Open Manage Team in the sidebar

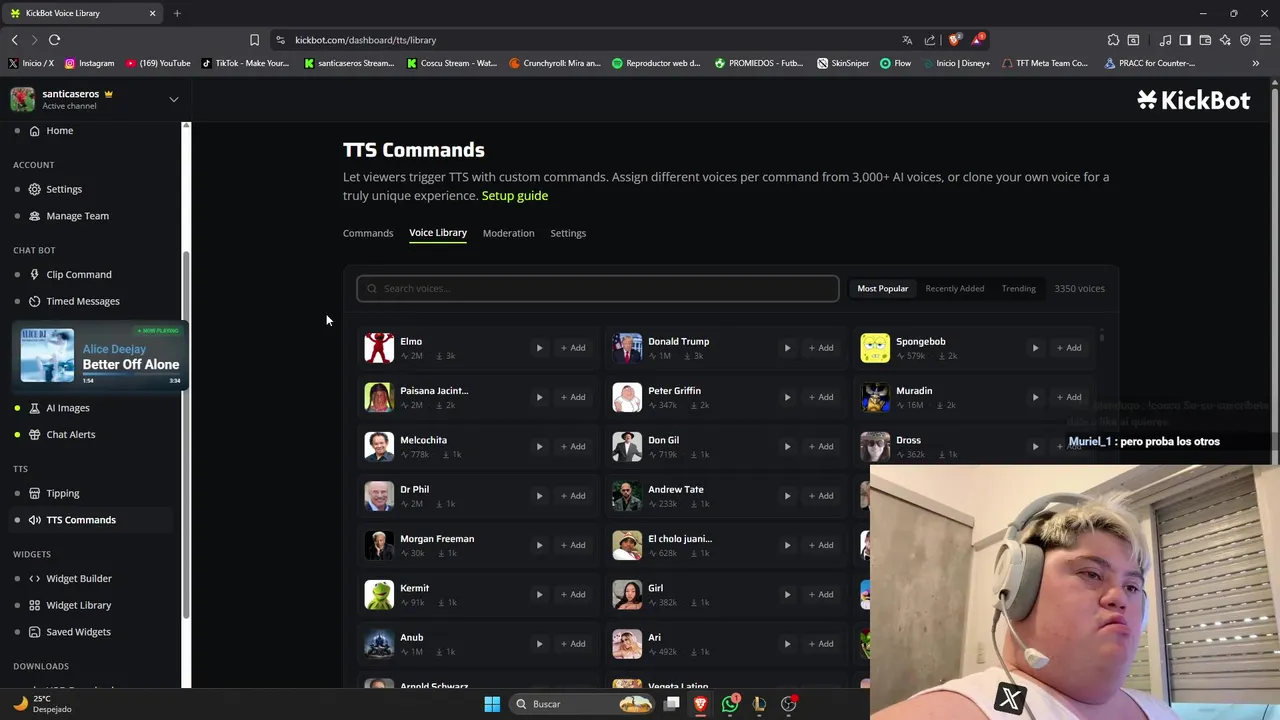[x=78, y=216]
